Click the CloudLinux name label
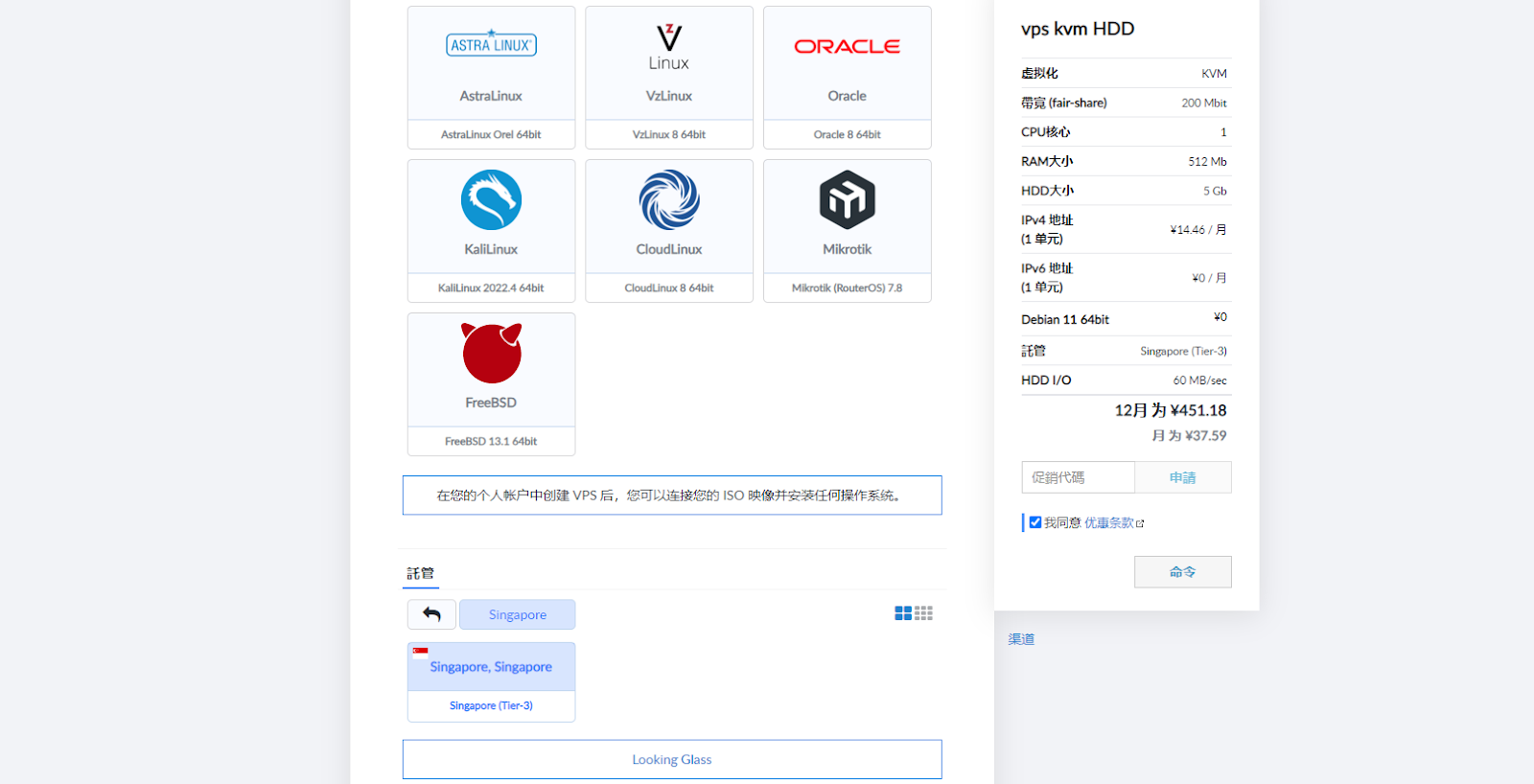1534x784 pixels. [x=669, y=249]
